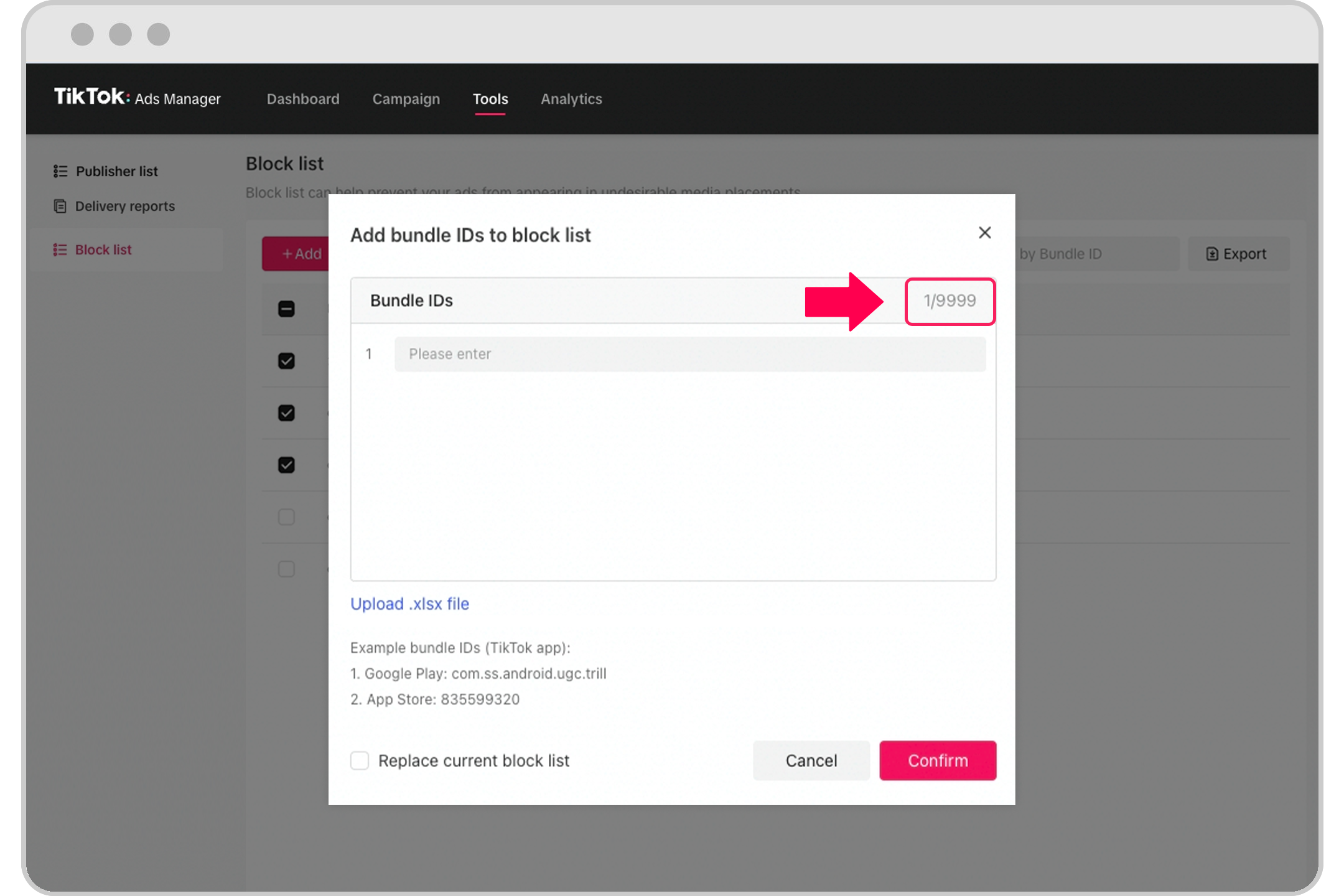The width and height of the screenshot is (1344, 896).
Task: Disable the unchecked row checkbox
Action: pos(287,517)
